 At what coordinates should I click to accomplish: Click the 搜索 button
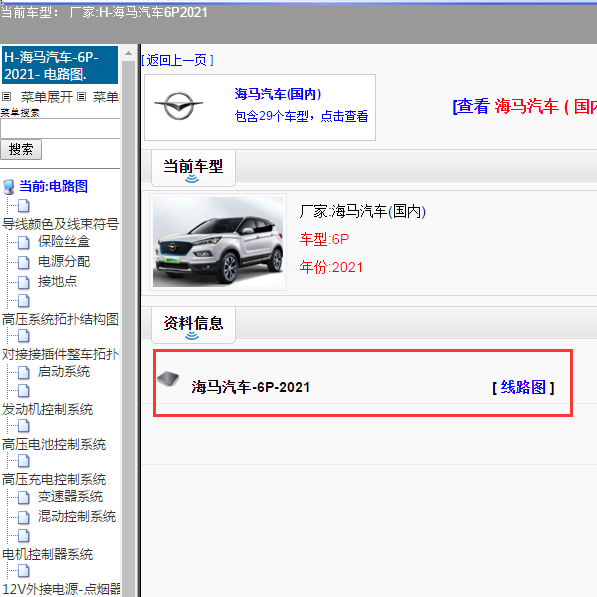(x=21, y=150)
